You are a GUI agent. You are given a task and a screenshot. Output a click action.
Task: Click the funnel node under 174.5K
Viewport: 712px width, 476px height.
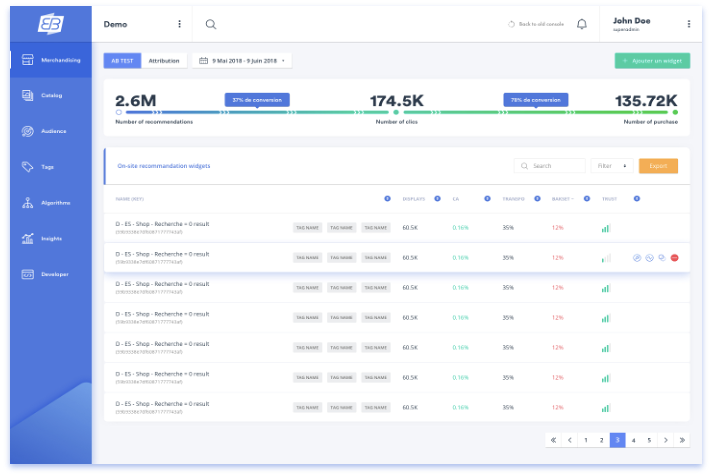396,112
